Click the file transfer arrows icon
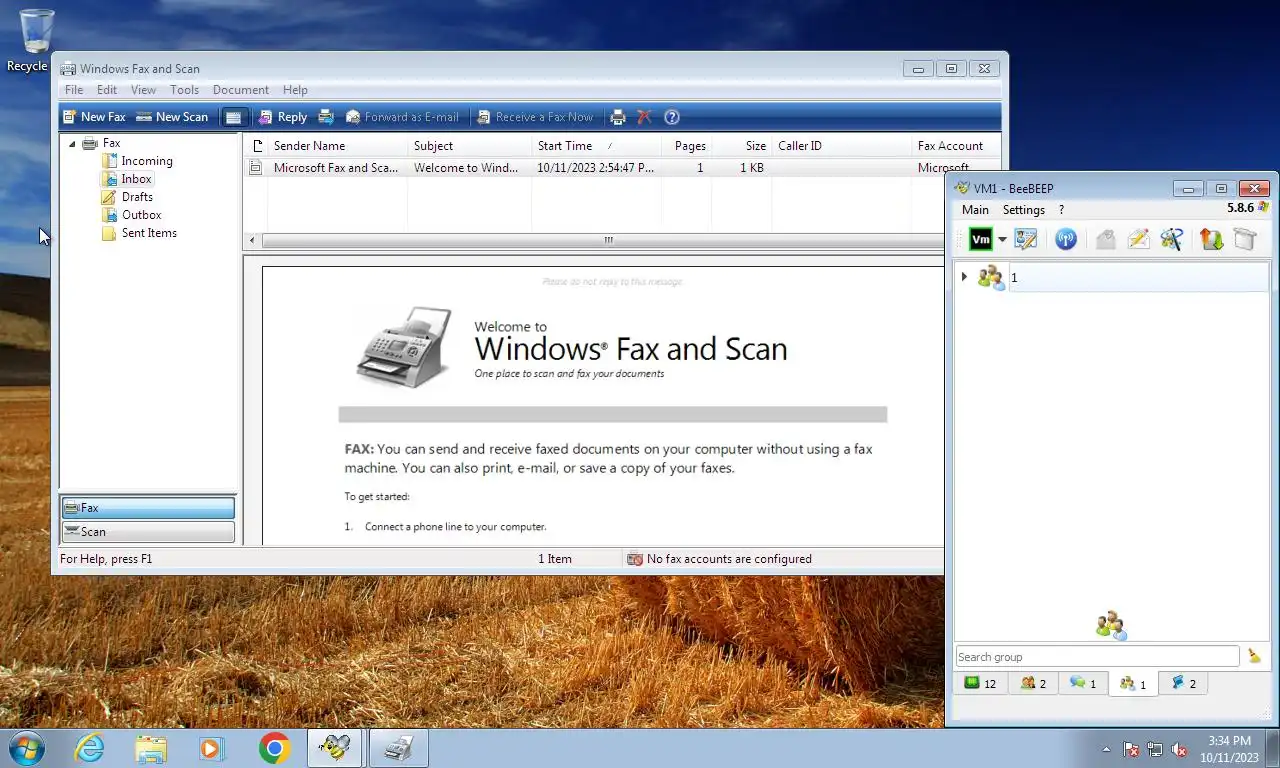 pyautogui.click(x=1212, y=239)
